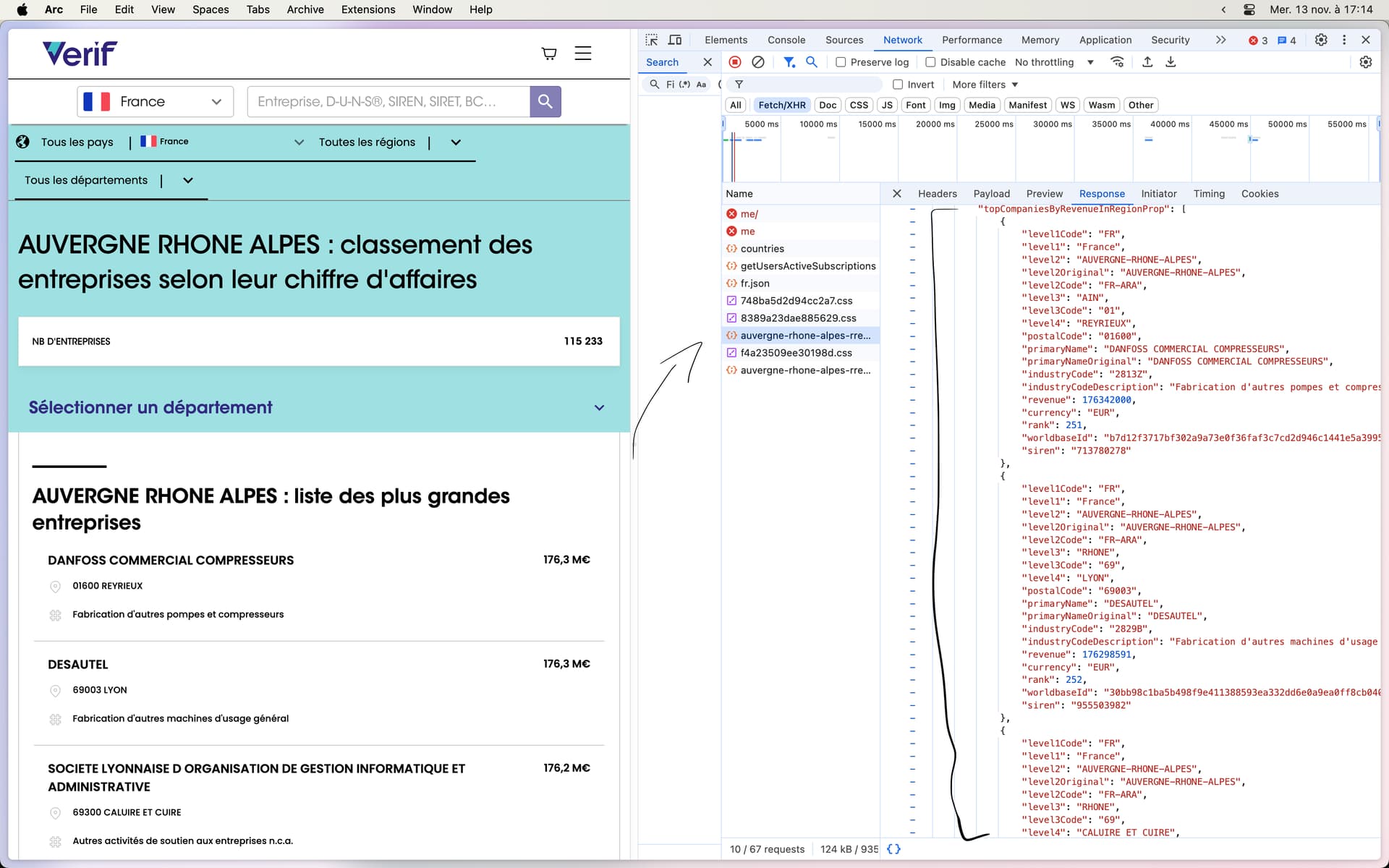Open the More filters dropdown
1389x868 pixels.
[x=985, y=85]
